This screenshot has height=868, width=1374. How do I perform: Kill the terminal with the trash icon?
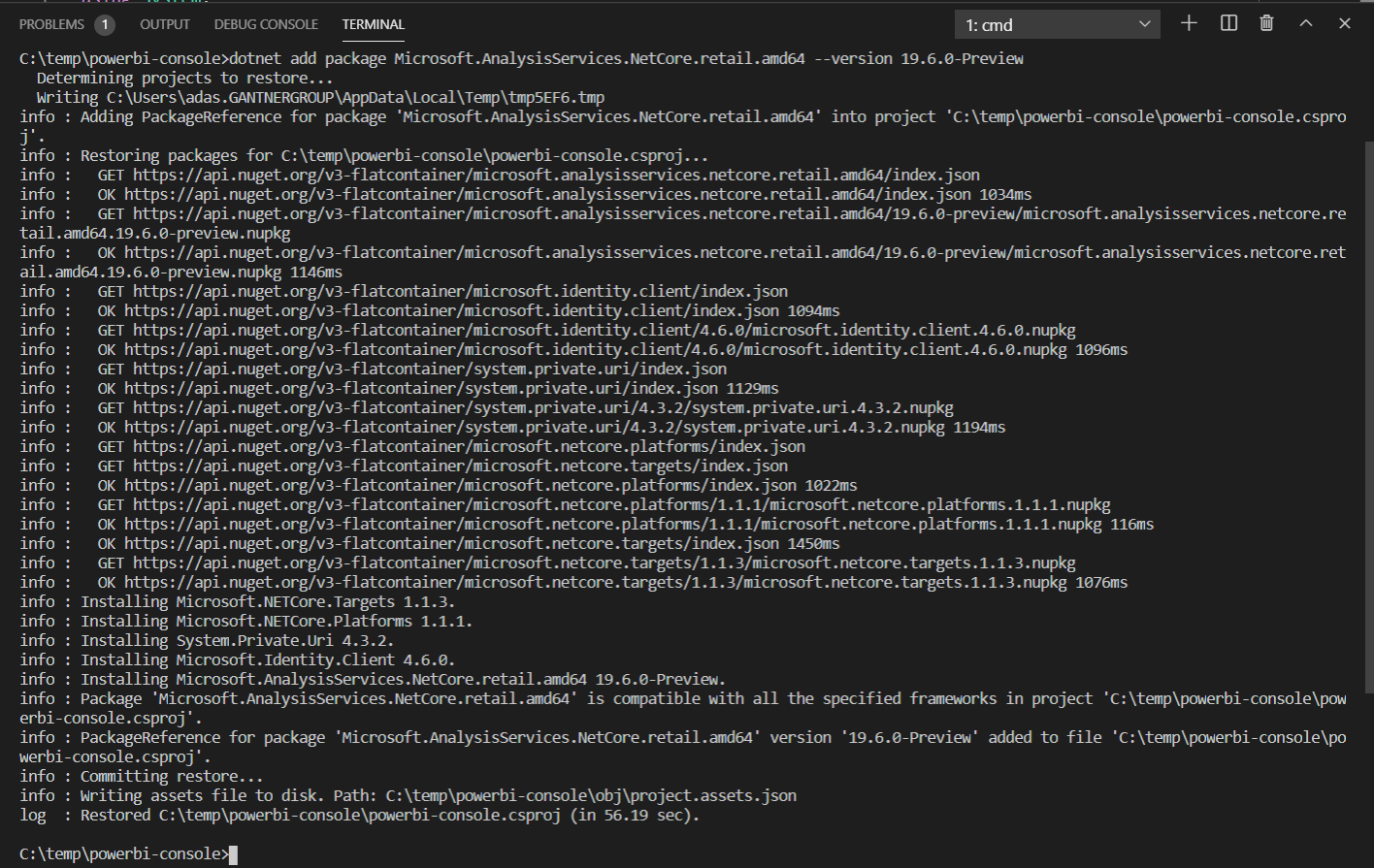pos(1266,23)
